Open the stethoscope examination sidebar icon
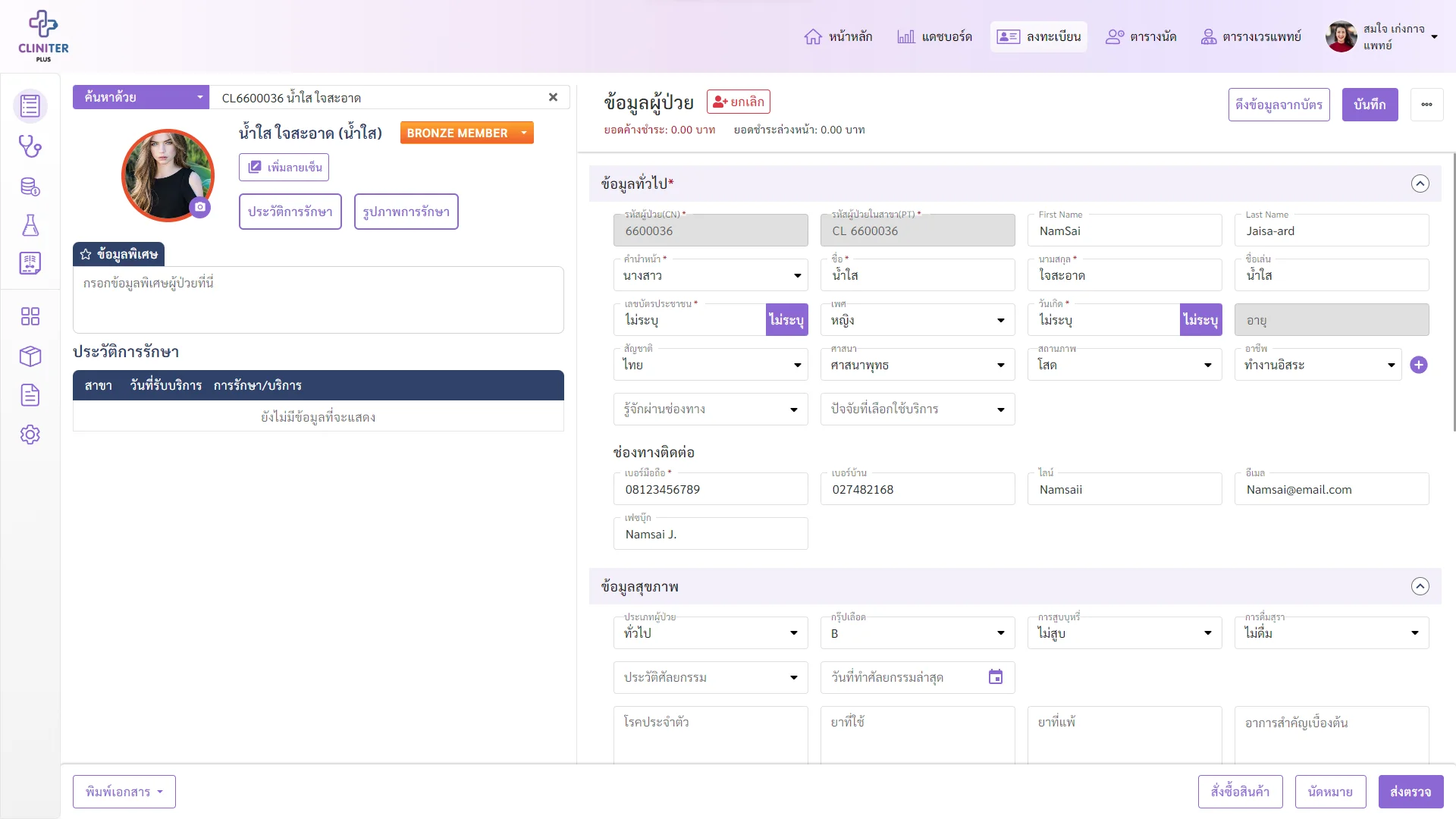Image resolution: width=1456 pixels, height=819 pixels. [x=30, y=146]
